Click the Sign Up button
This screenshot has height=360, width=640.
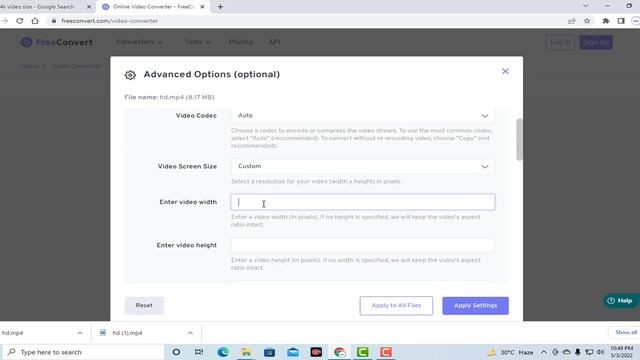point(596,42)
